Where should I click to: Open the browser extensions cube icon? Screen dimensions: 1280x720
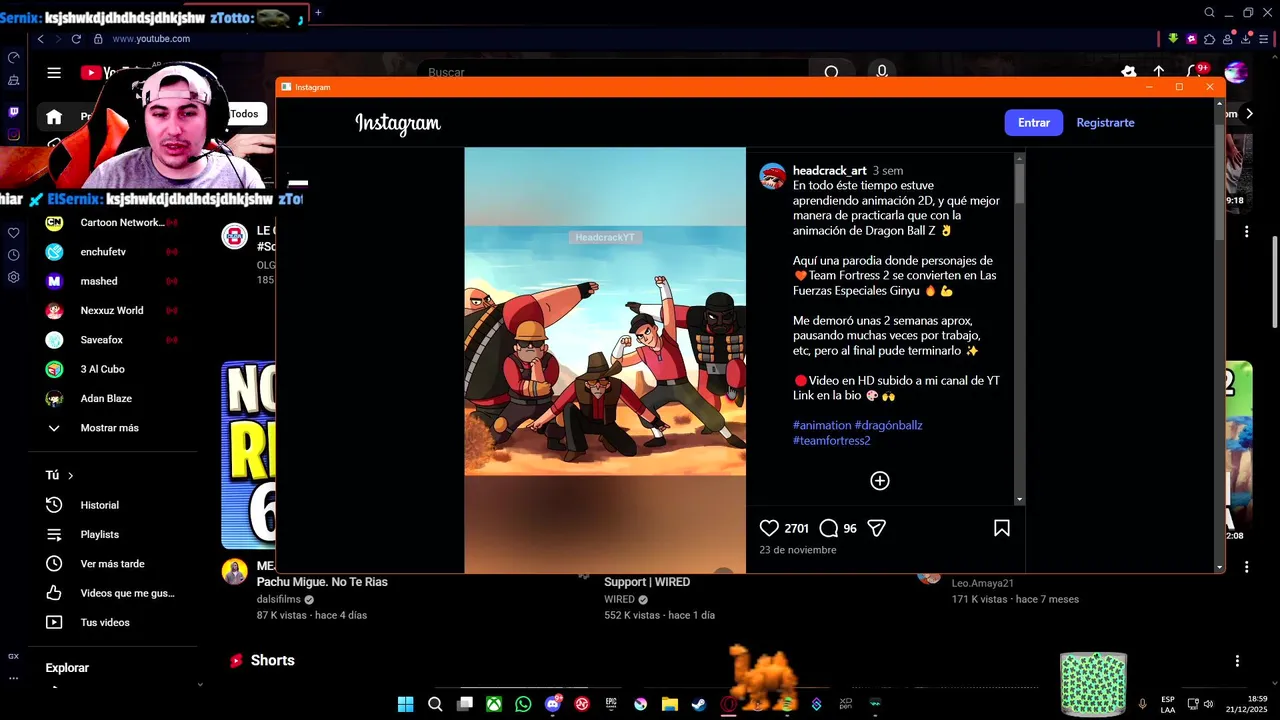(x=1210, y=39)
